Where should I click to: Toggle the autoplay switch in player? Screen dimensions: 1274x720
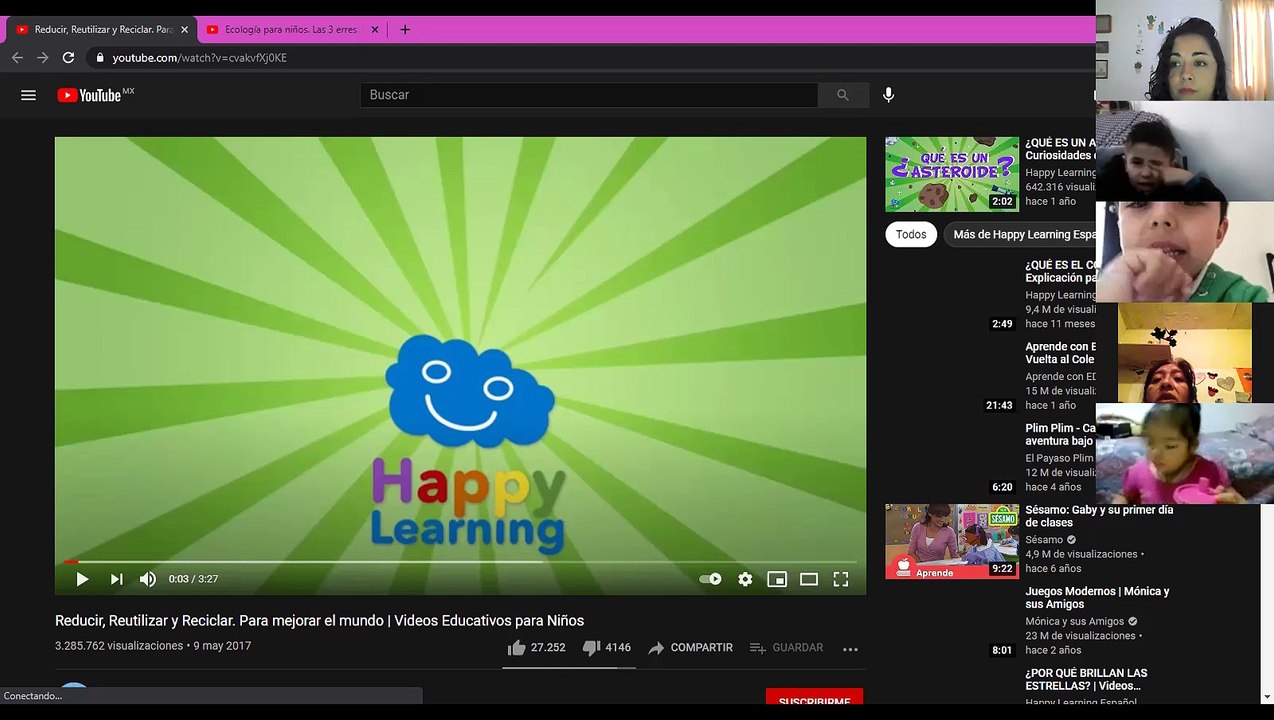tap(710, 579)
